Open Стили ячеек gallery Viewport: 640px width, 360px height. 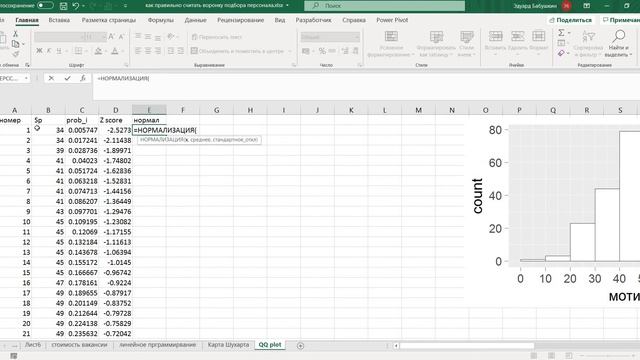coord(467,44)
